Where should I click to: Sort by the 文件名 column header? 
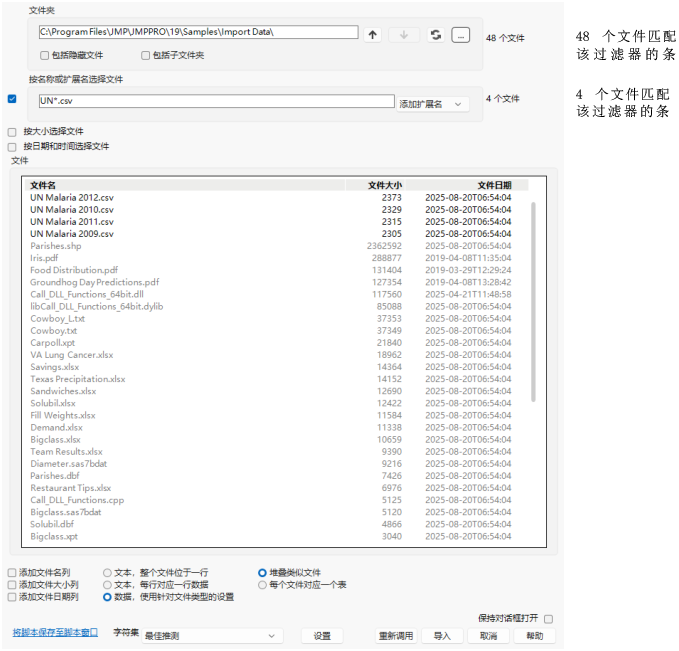coord(185,185)
